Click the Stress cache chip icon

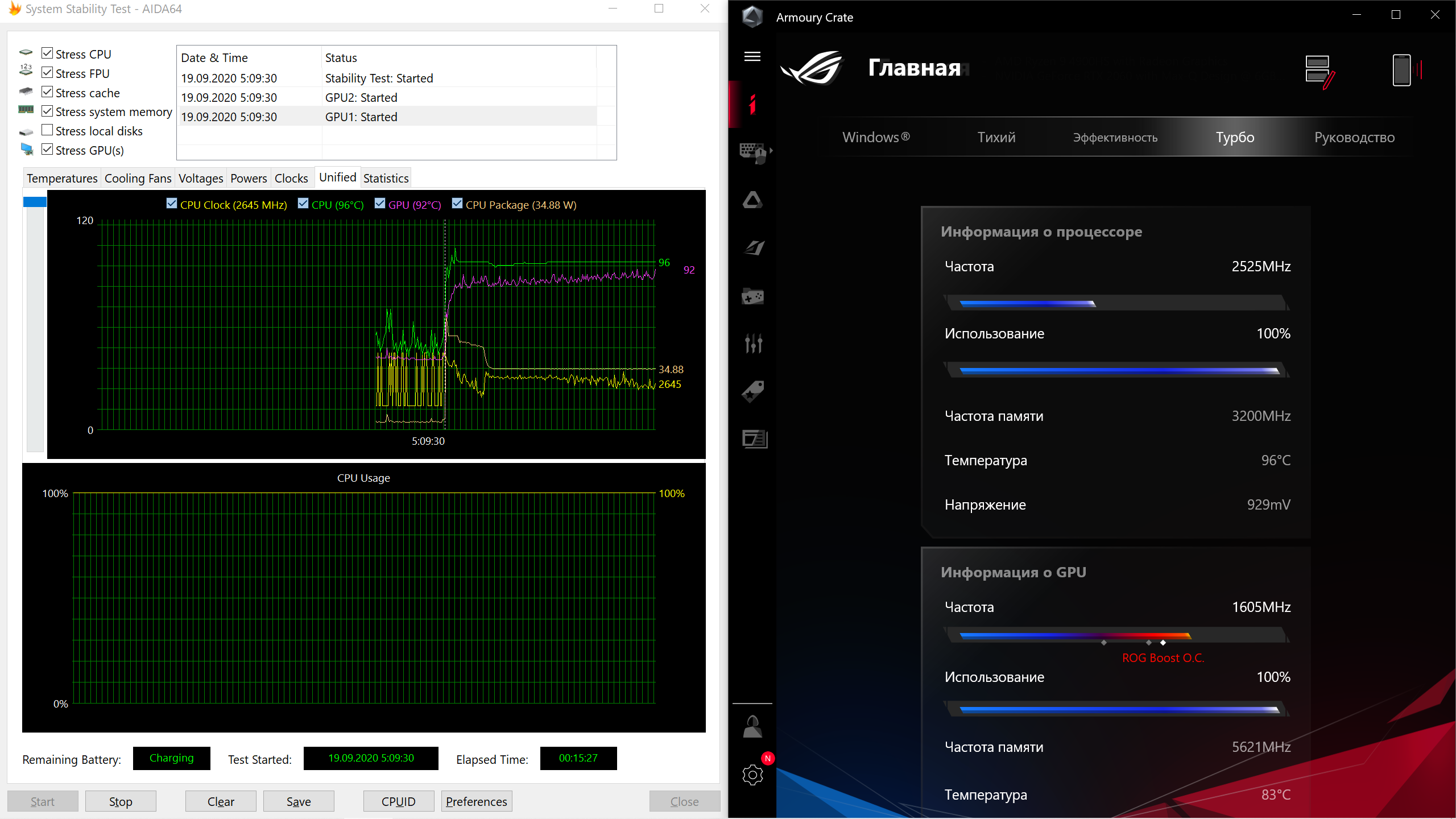(26, 91)
